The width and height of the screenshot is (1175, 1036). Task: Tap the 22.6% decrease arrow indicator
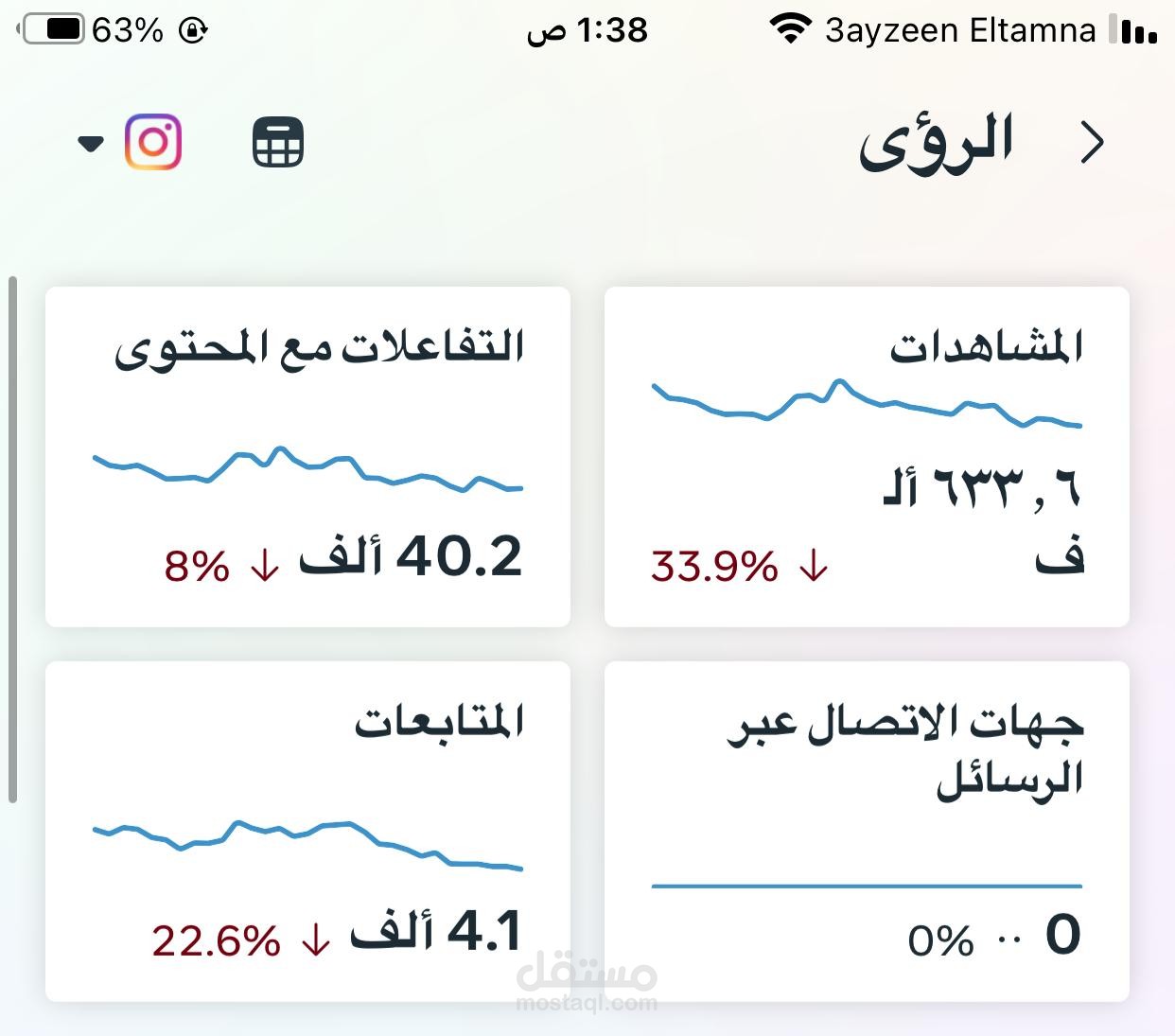click(x=315, y=940)
